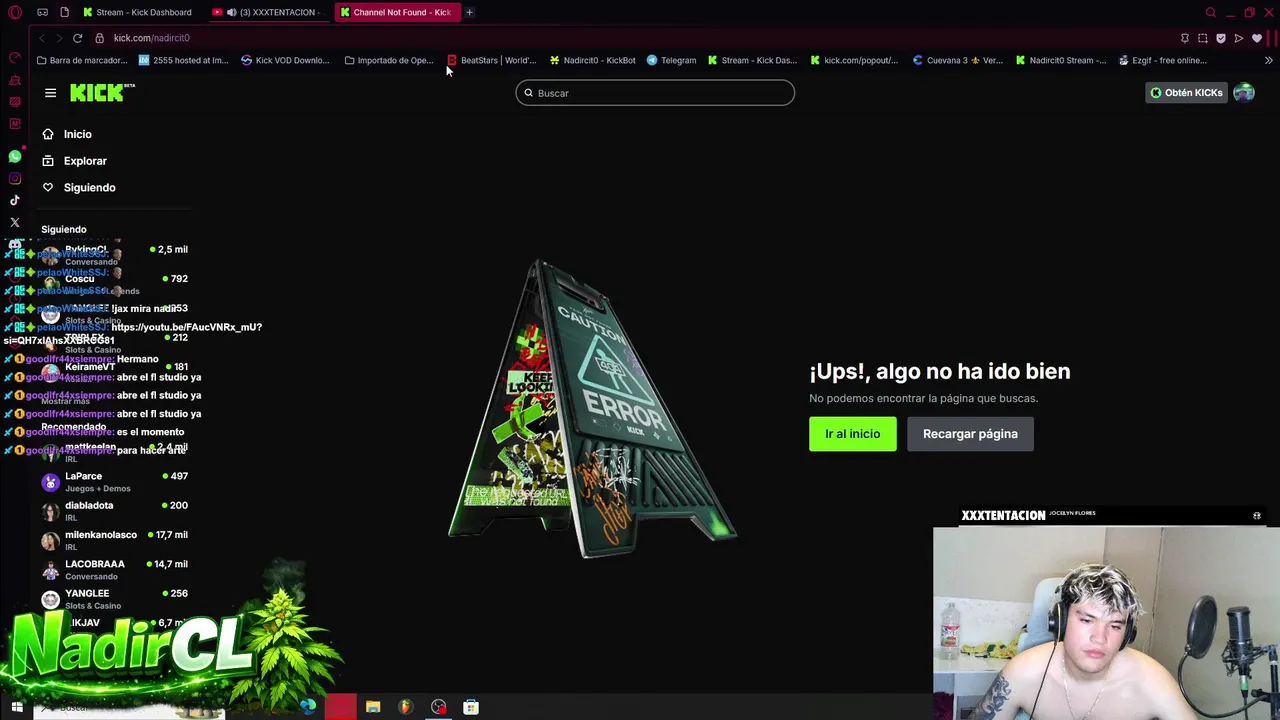This screenshot has width=1280, height=720.
Task: Expand the bookmarks overflow chevron
Action: click(x=1268, y=60)
